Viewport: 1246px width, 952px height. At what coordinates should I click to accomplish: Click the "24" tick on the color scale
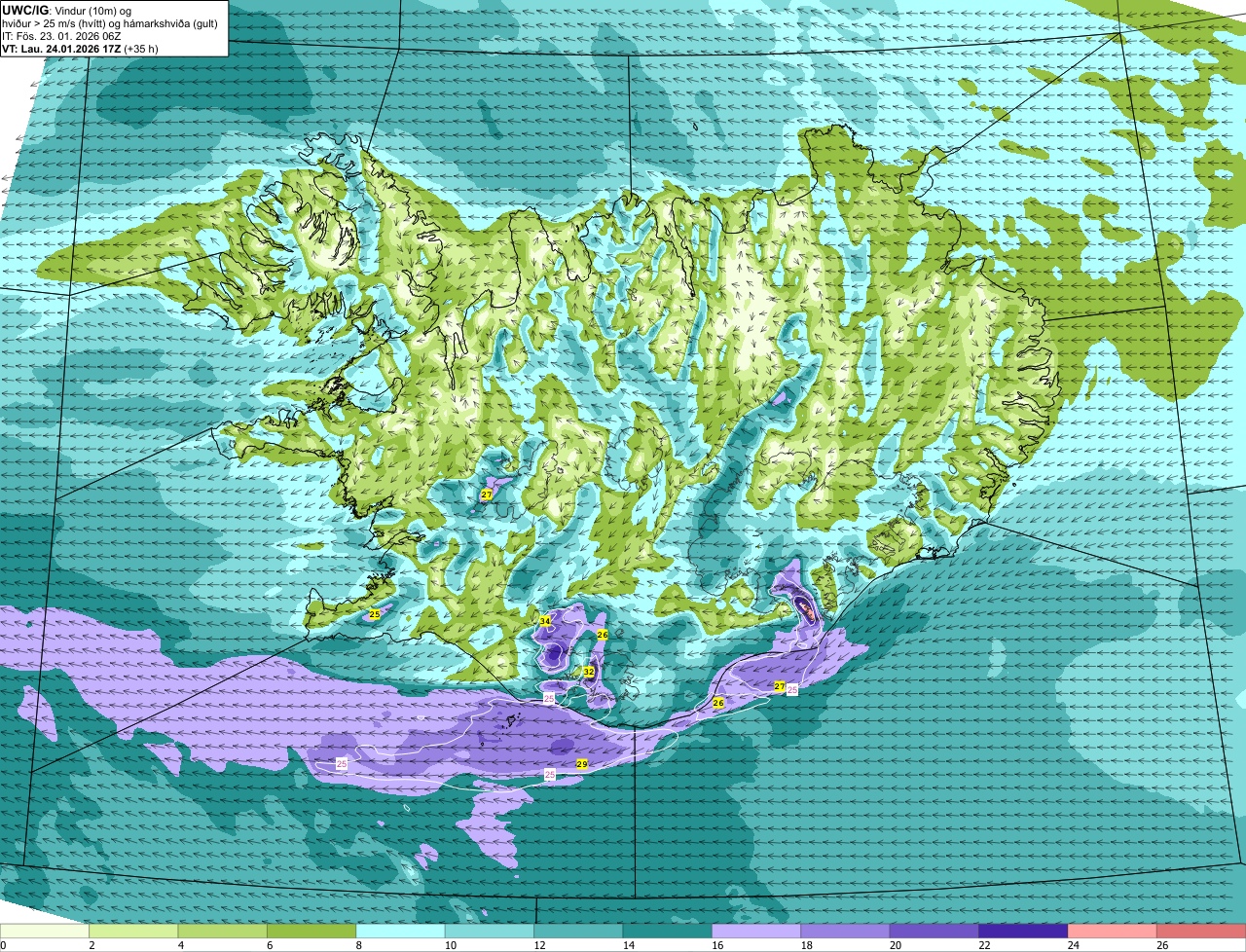pos(1073,945)
